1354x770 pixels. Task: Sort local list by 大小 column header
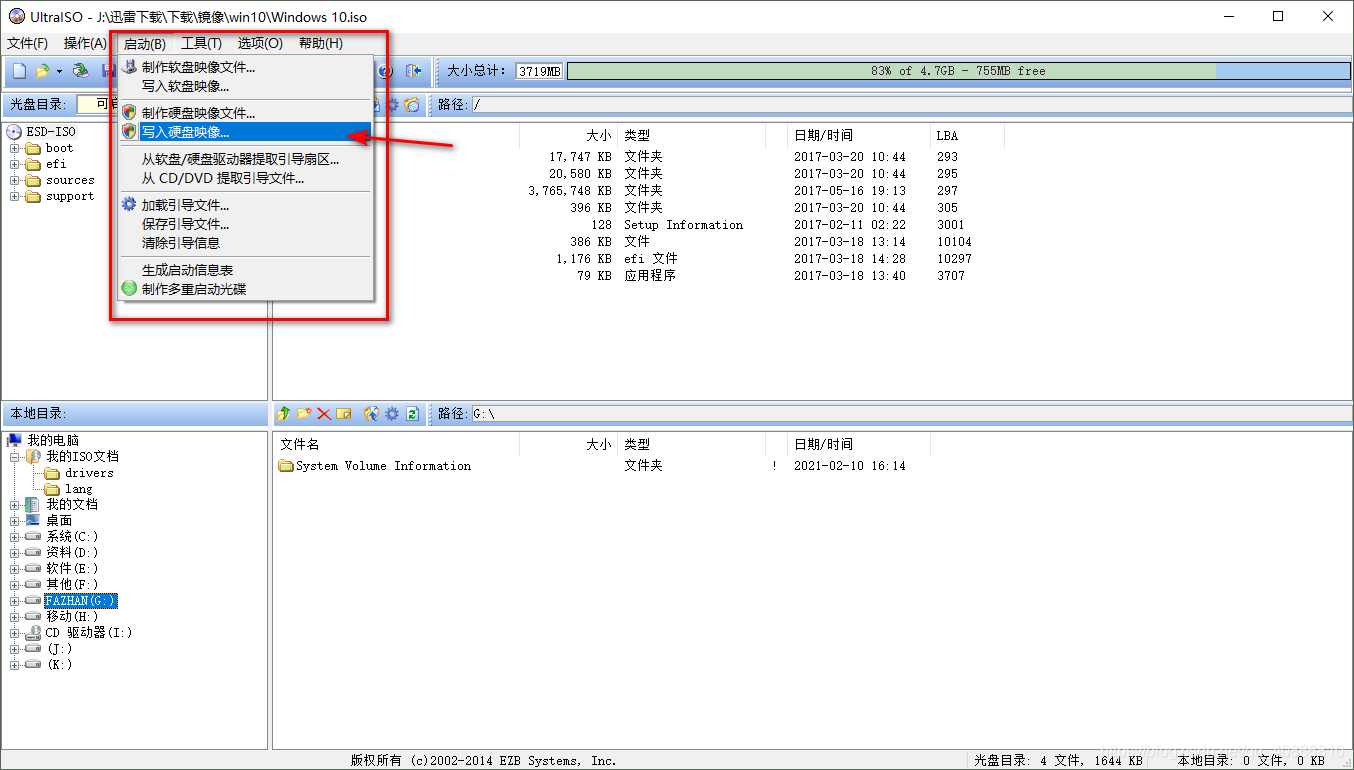(568, 444)
